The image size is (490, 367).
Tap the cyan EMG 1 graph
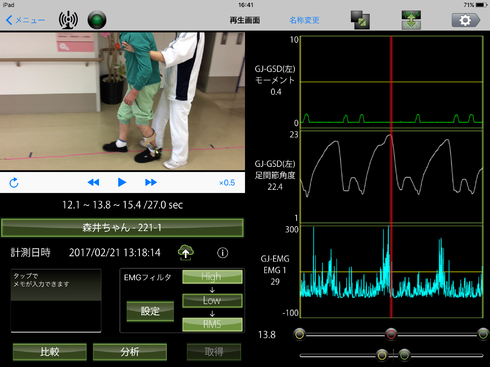(392, 271)
